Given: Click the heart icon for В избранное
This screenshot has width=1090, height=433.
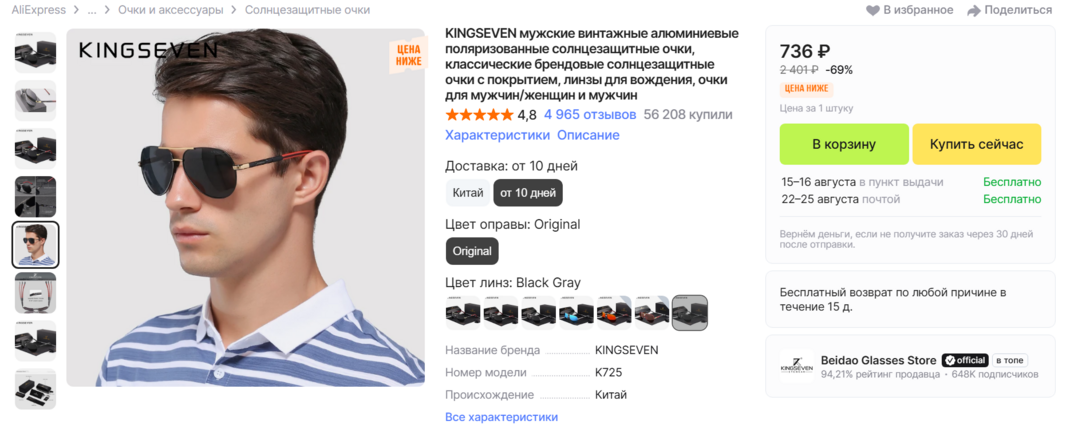Looking at the screenshot, I should click(872, 10).
